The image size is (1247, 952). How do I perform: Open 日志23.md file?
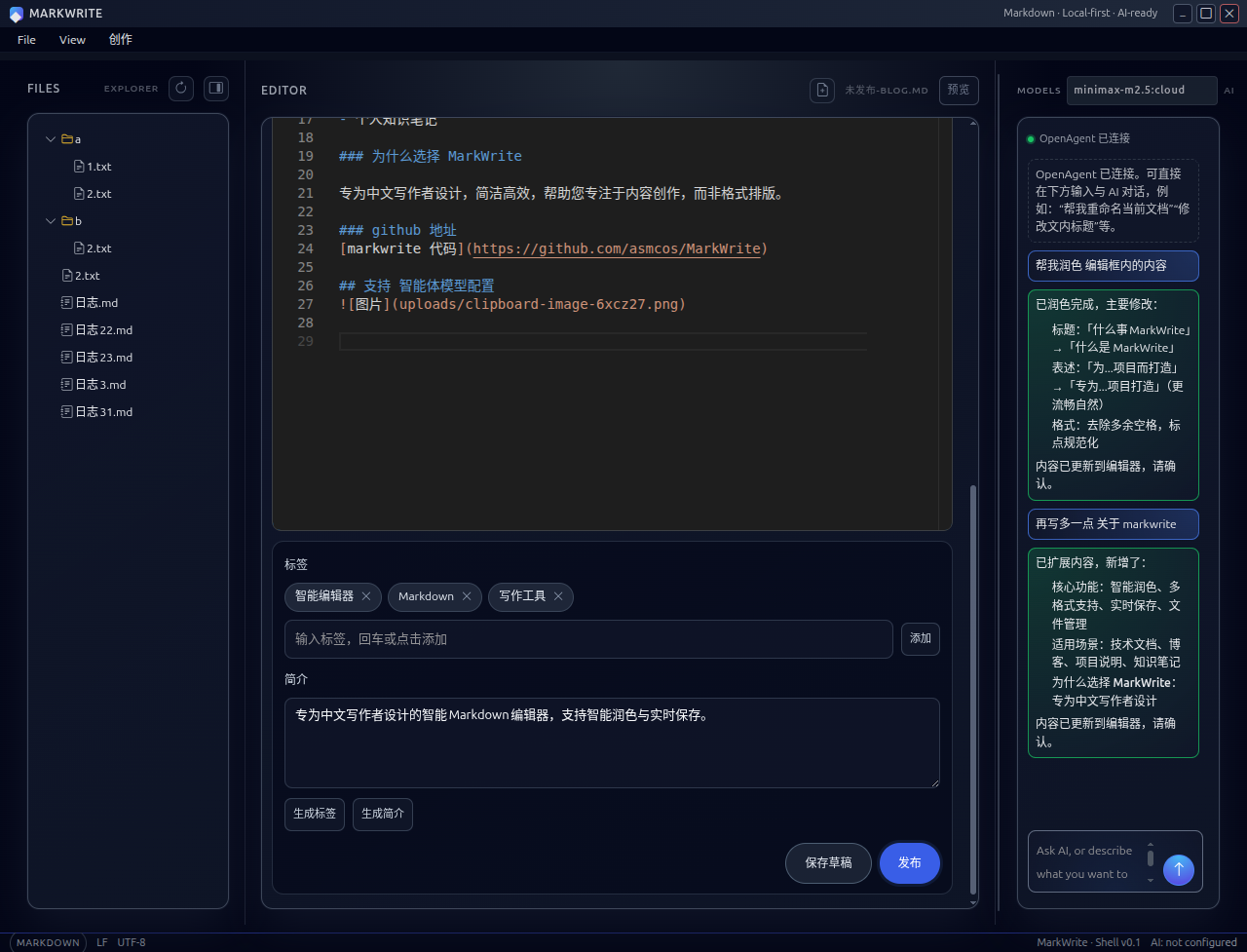(x=97, y=358)
